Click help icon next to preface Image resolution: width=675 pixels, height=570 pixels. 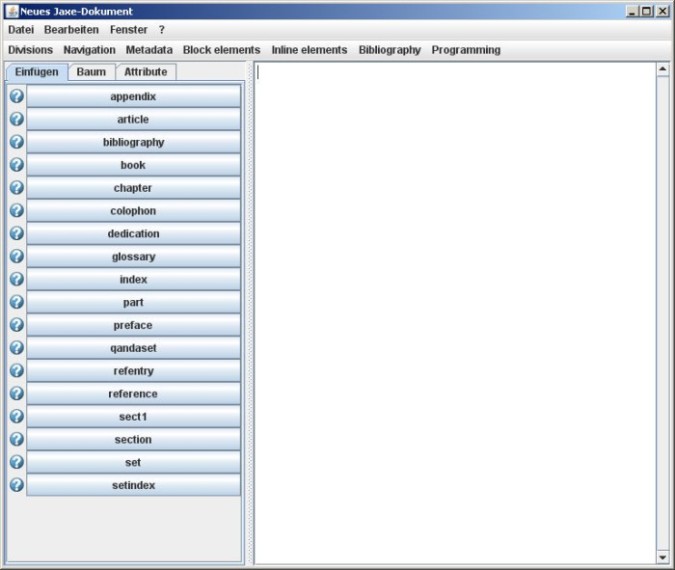[16, 325]
